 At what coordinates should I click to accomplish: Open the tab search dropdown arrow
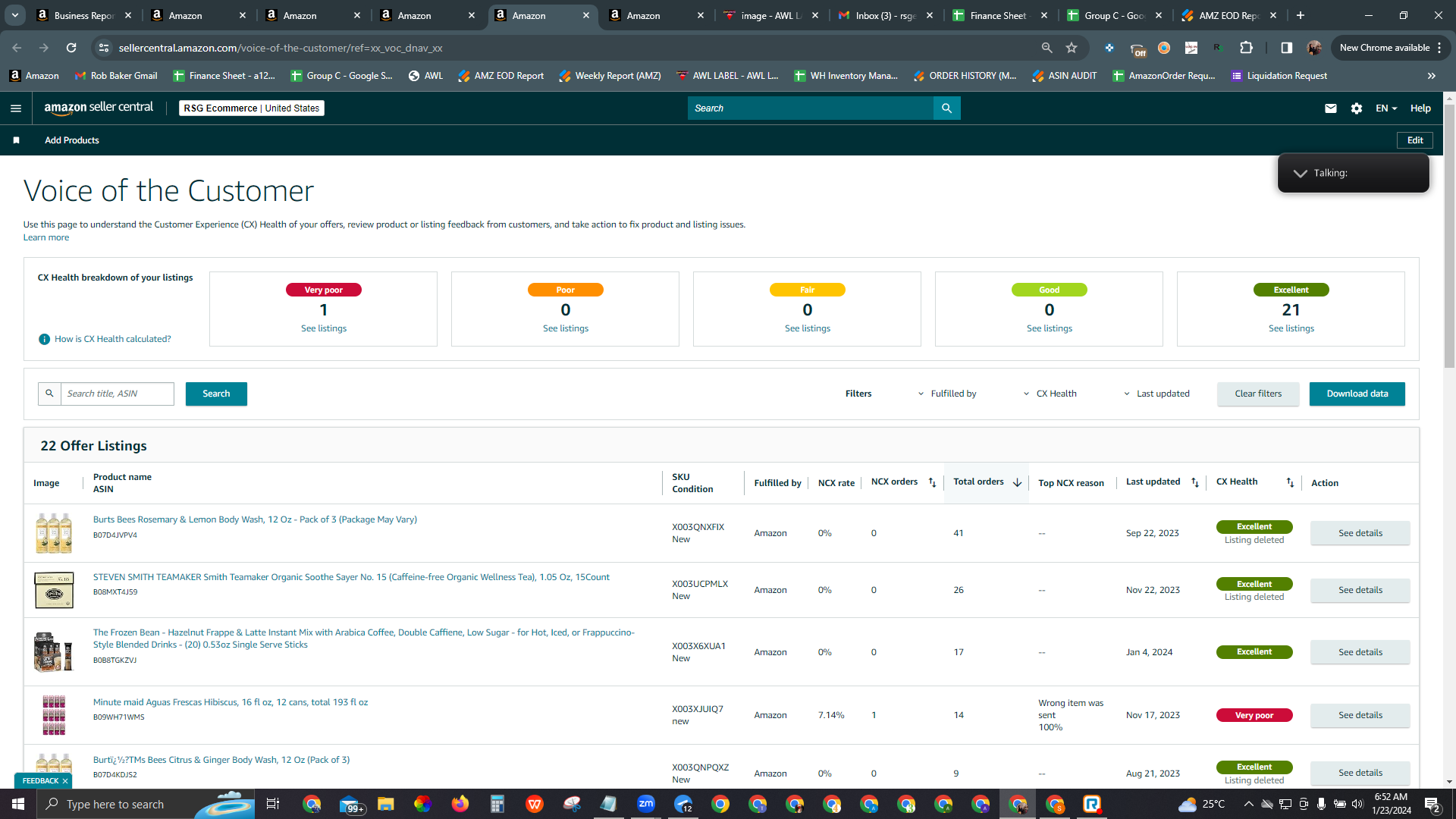(15, 15)
